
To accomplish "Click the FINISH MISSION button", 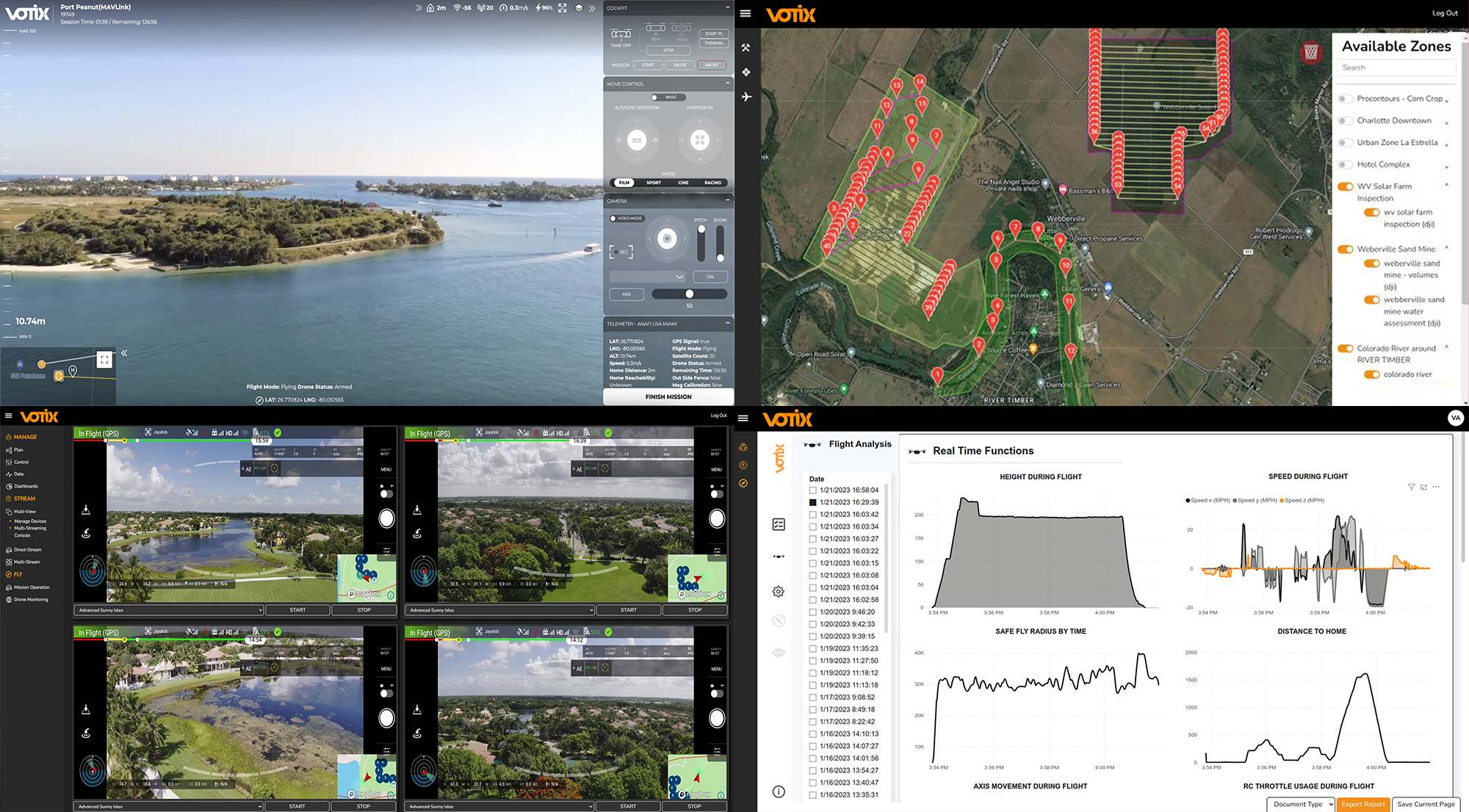I will click(668, 397).
